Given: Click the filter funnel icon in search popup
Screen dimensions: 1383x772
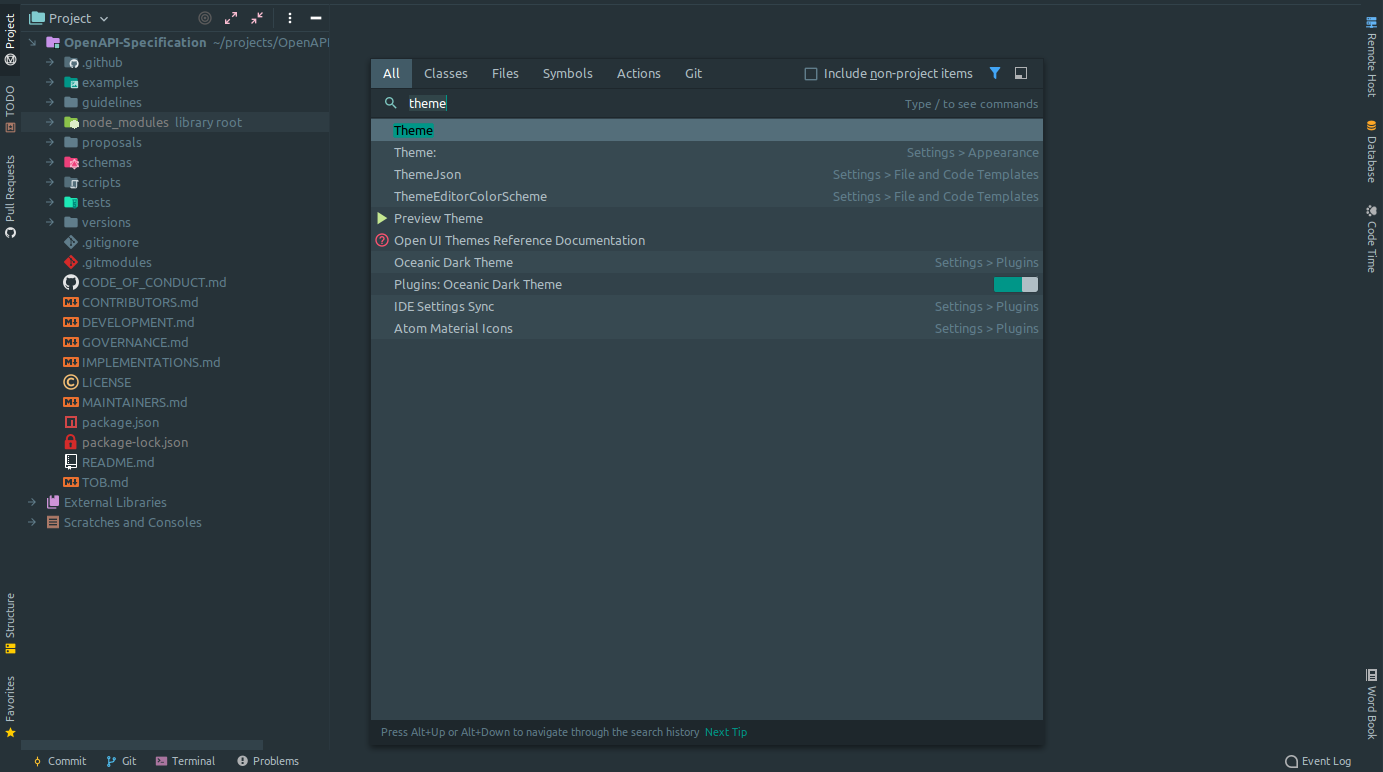Looking at the screenshot, I should coord(995,73).
